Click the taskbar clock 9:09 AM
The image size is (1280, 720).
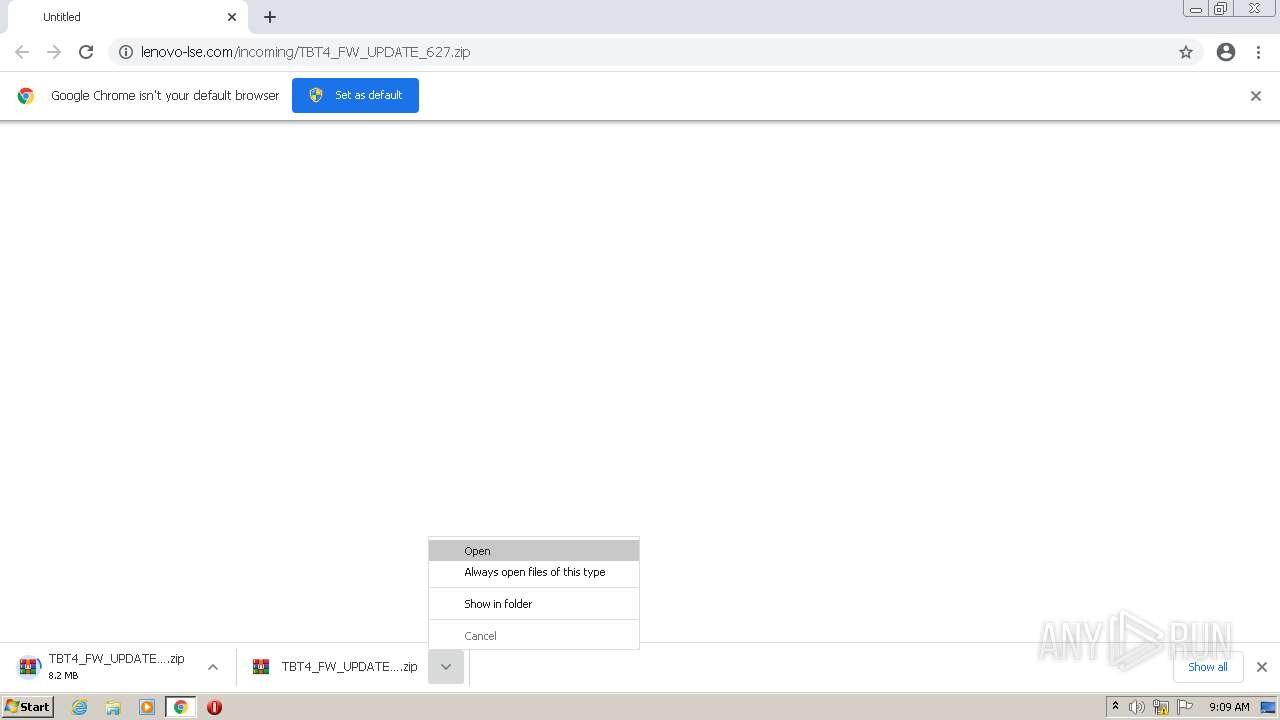1229,707
